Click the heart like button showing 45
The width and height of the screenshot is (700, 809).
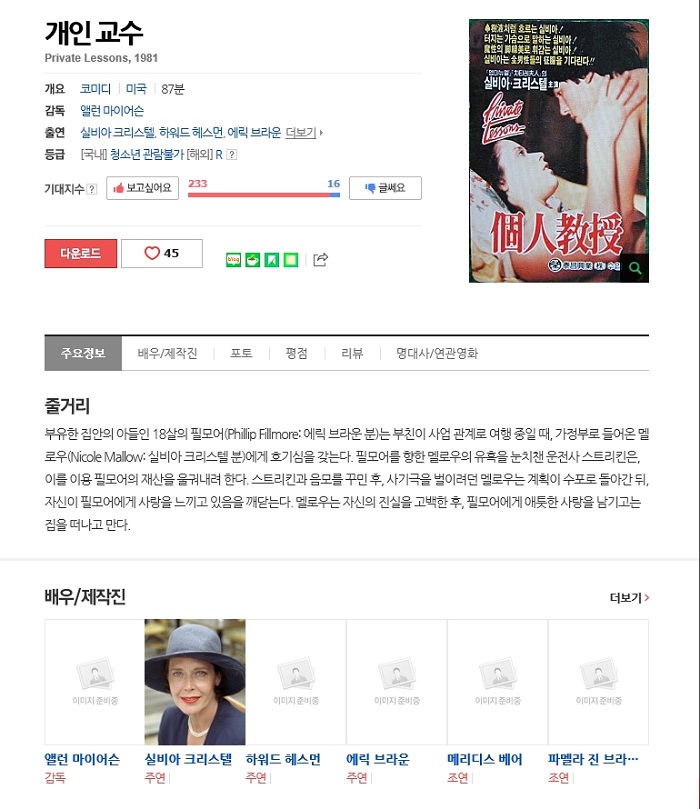pyautogui.click(x=162, y=253)
